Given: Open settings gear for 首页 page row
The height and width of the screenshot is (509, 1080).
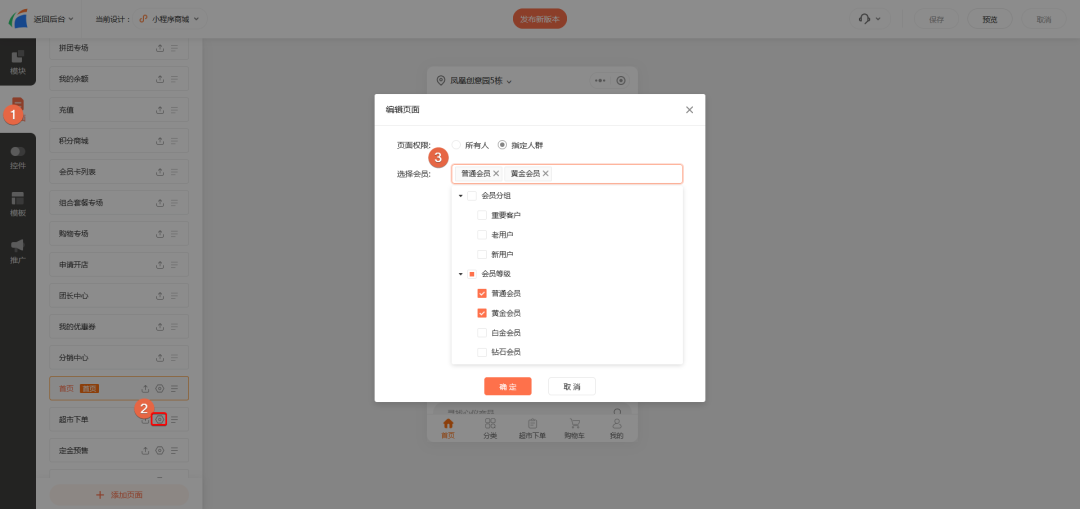Looking at the screenshot, I should (160, 388).
